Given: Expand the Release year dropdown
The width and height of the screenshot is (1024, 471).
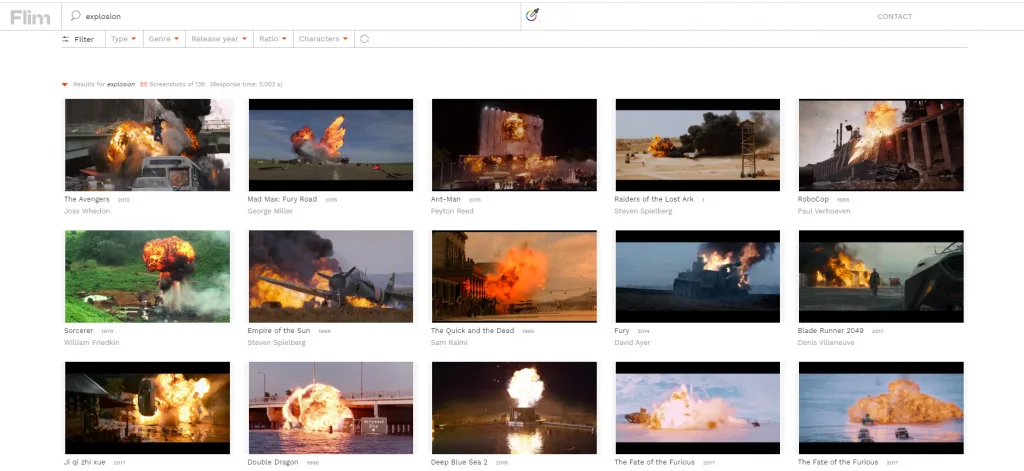Looking at the screenshot, I should click(219, 39).
